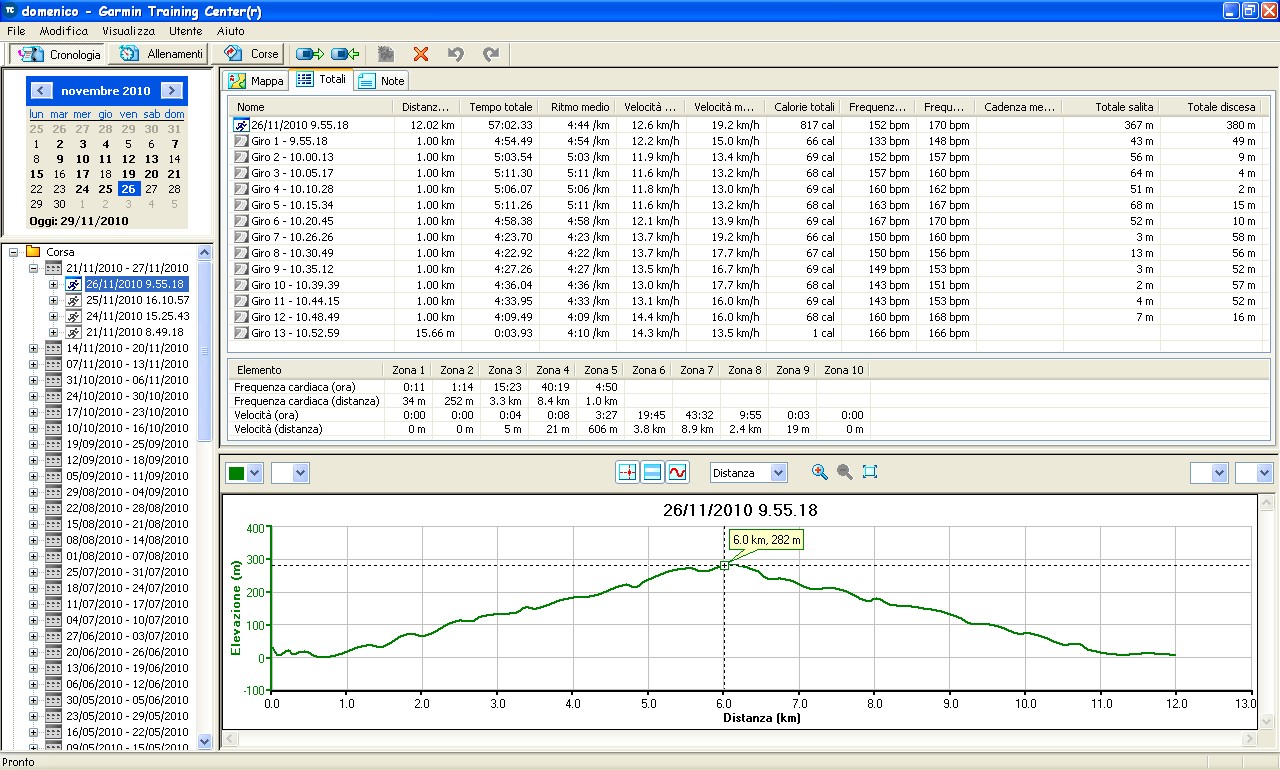
Task: Open the Allenamenti view
Action: pyautogui.click(x=162, y=54)
